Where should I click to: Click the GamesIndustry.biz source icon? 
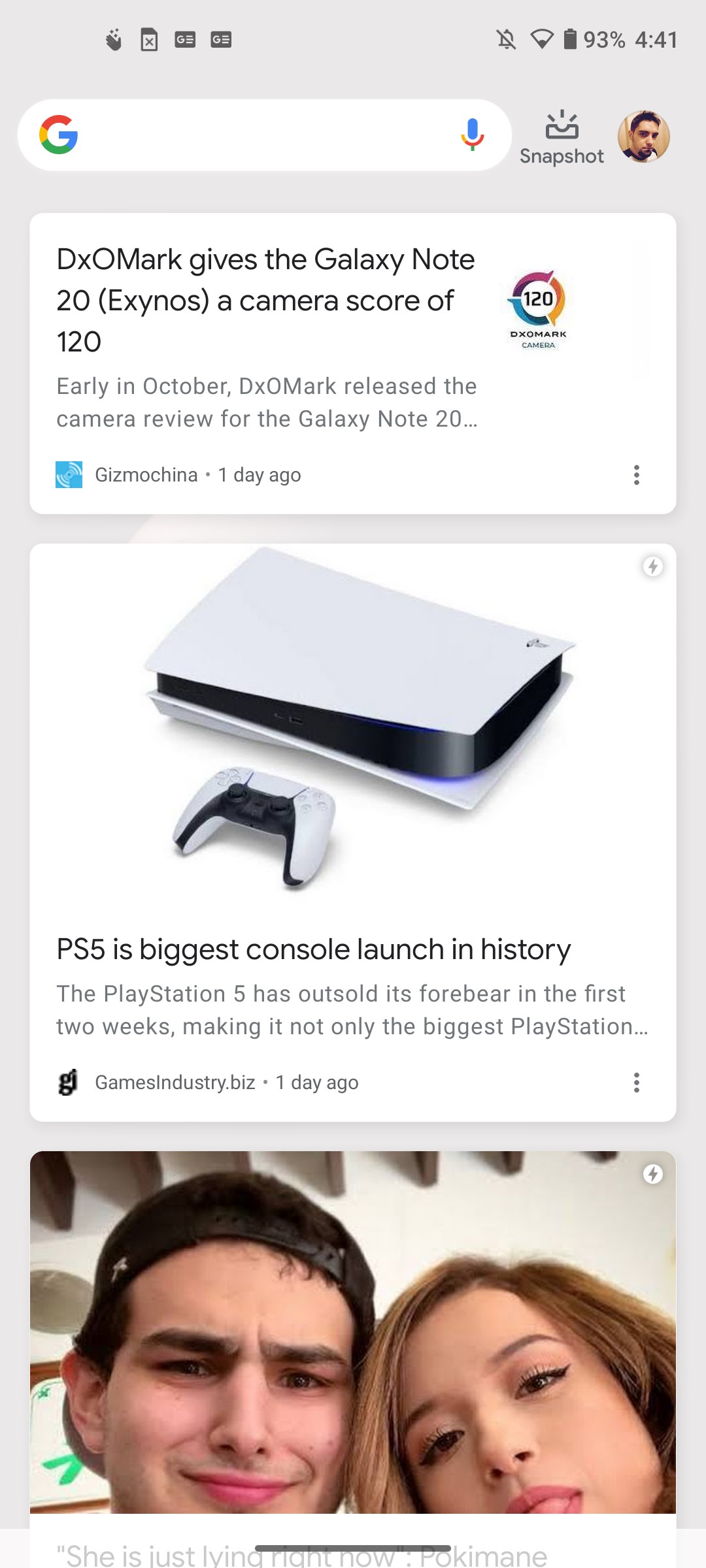tap(68, 1082)
